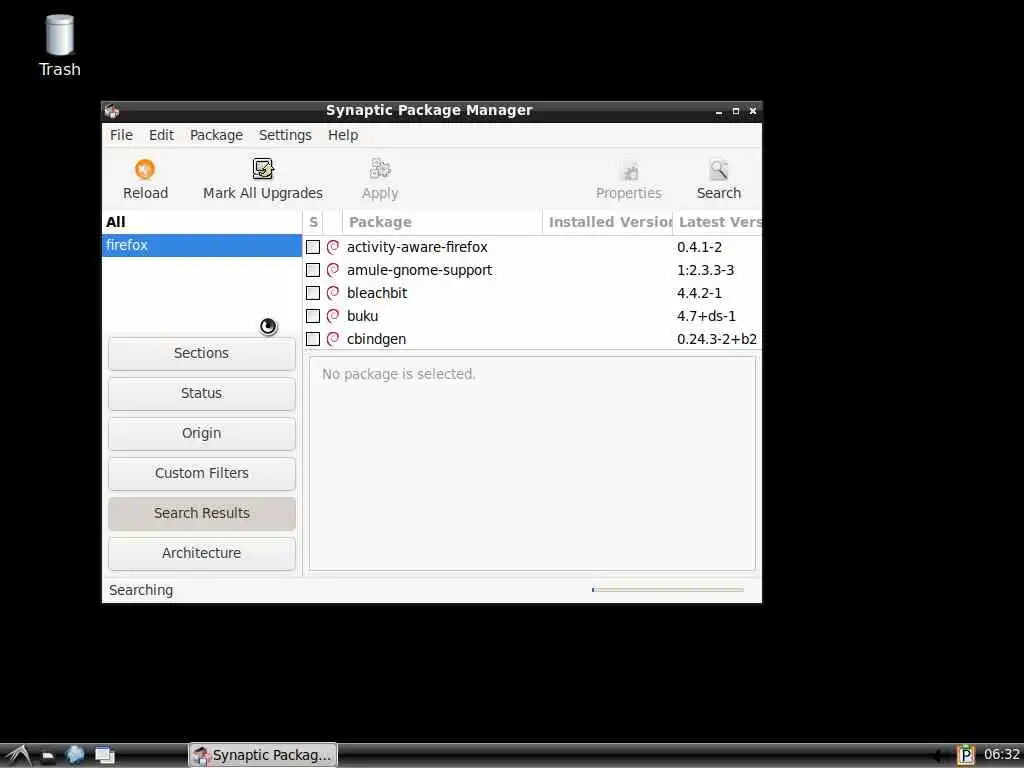Viewport: 1024px width, 768px height.
Task: Select the activity-aware-firefox package name
Action: pos(417,247)
